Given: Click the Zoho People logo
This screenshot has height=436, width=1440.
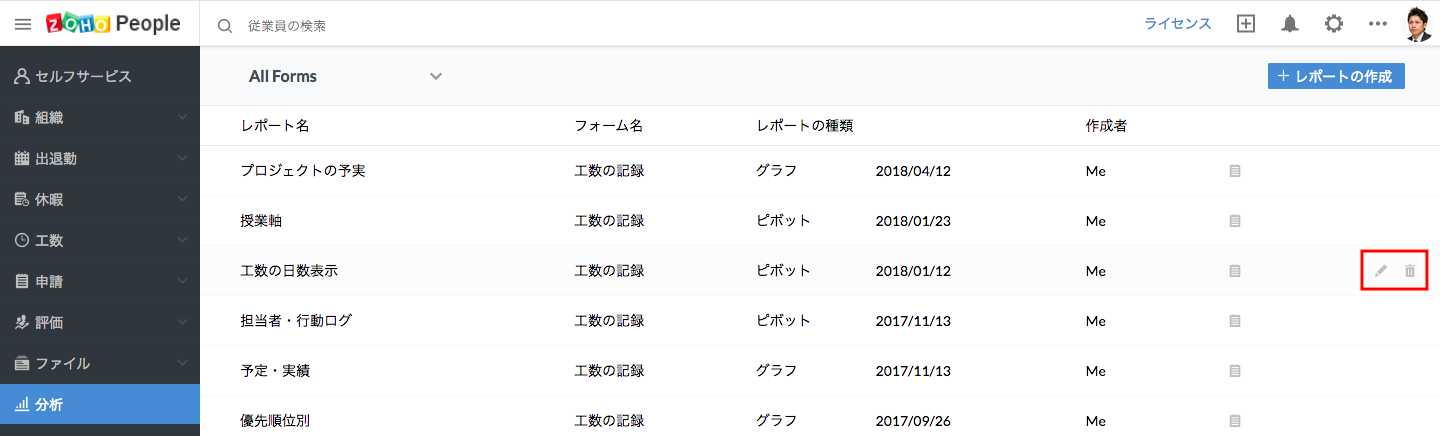Looking at the screenshot, I should click(x=113, y=24).
